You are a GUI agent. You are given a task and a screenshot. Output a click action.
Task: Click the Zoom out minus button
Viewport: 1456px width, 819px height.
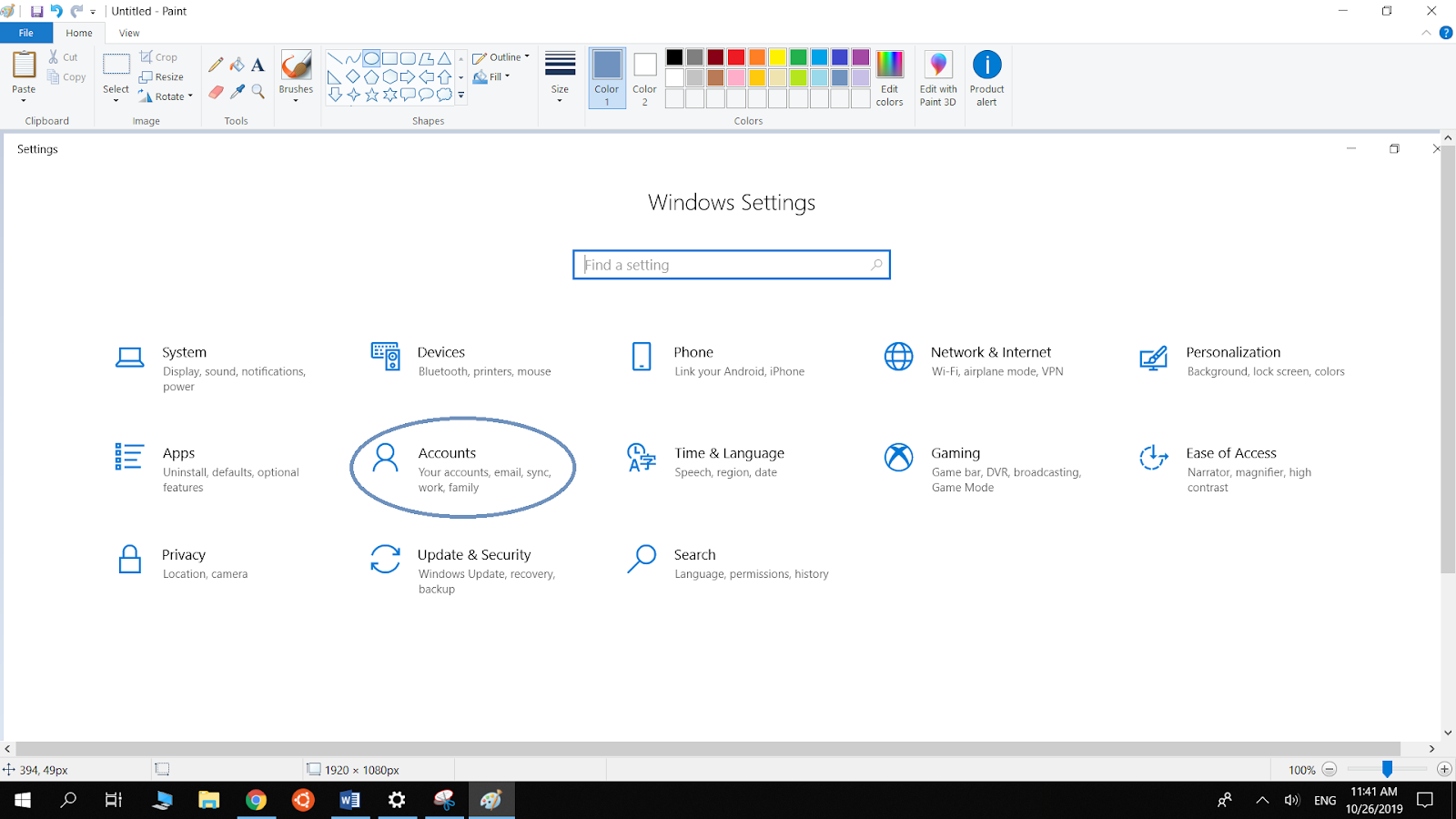(x=1330, y=769)
